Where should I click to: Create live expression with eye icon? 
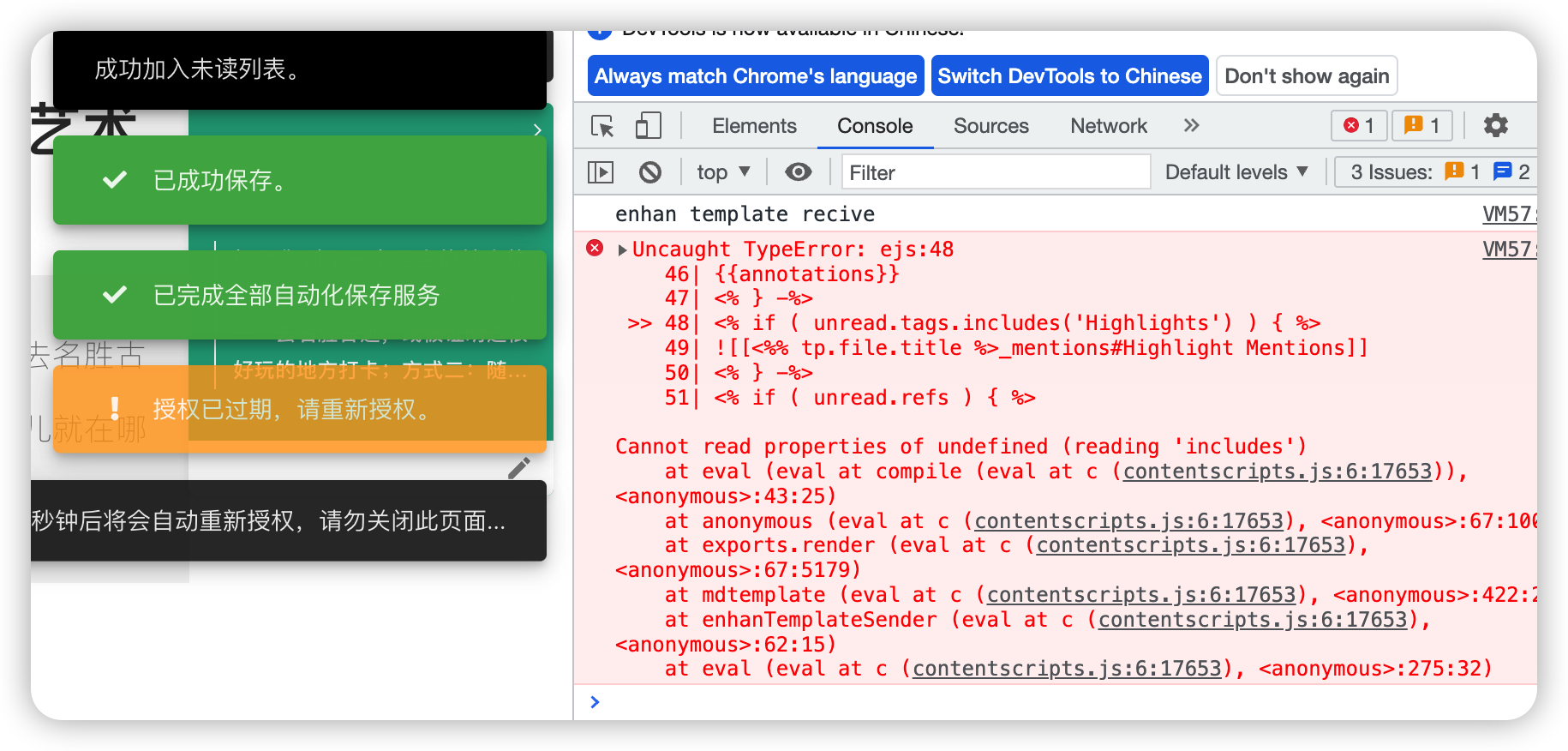798,172
